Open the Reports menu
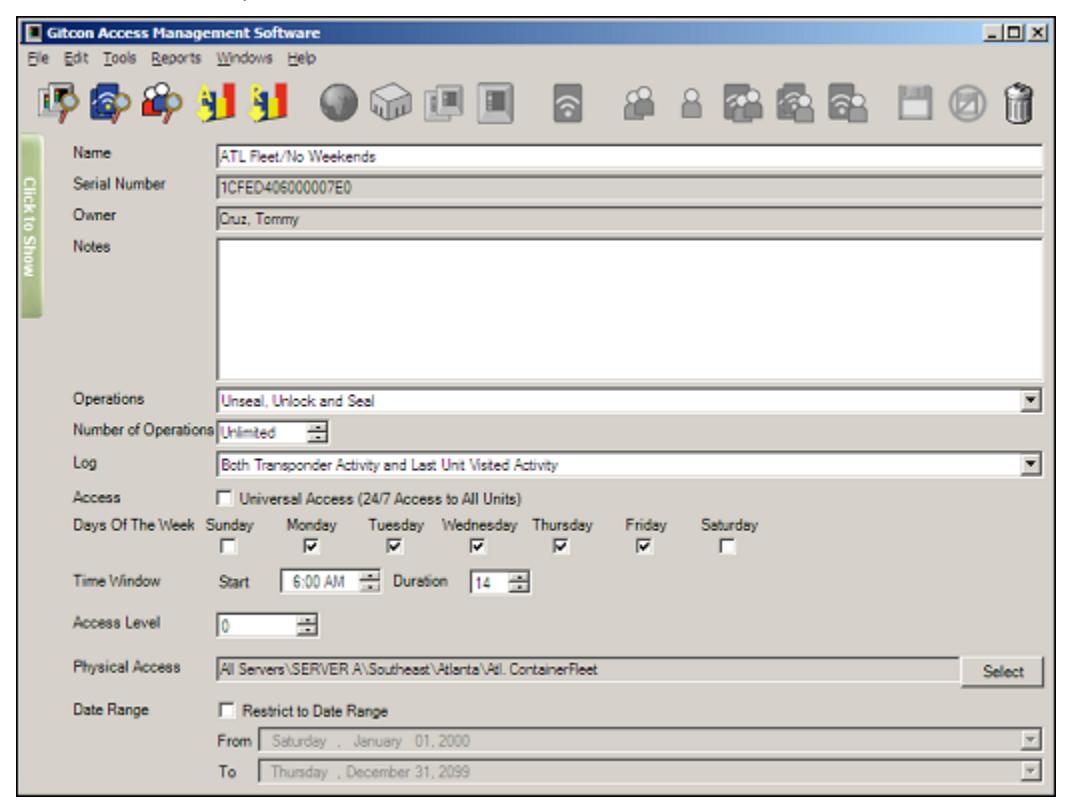1068x804 pixels. (176, 59)
